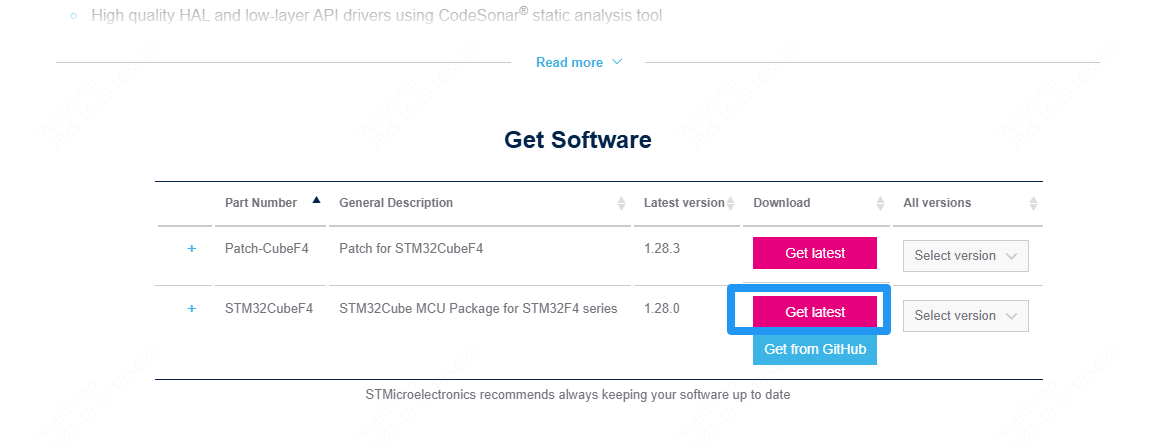
Task: Click the General Description sort arrows icon
Action: [622, 203]
